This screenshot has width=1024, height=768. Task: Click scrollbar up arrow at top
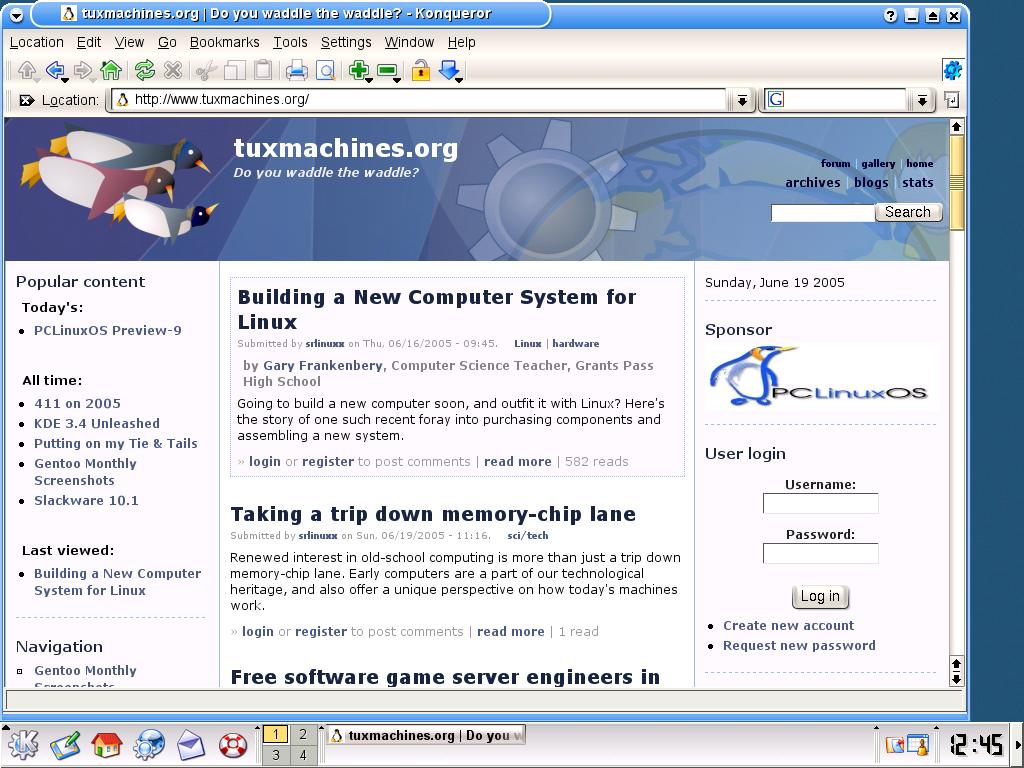pyautogui.click(x=956, y=127)
